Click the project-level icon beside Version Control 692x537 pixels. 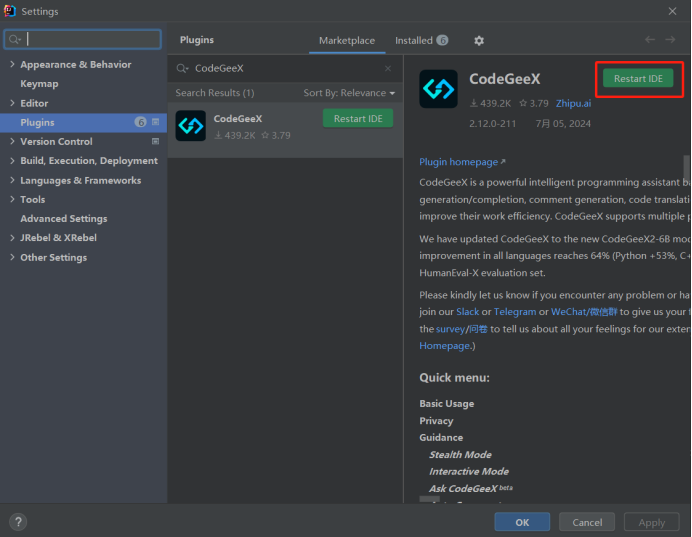pos(155,142)
